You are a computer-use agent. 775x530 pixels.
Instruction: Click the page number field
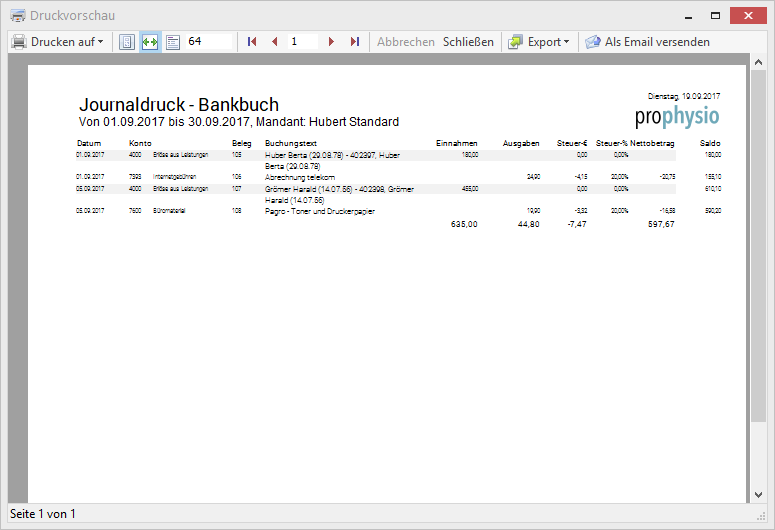[x=302, y=42]
